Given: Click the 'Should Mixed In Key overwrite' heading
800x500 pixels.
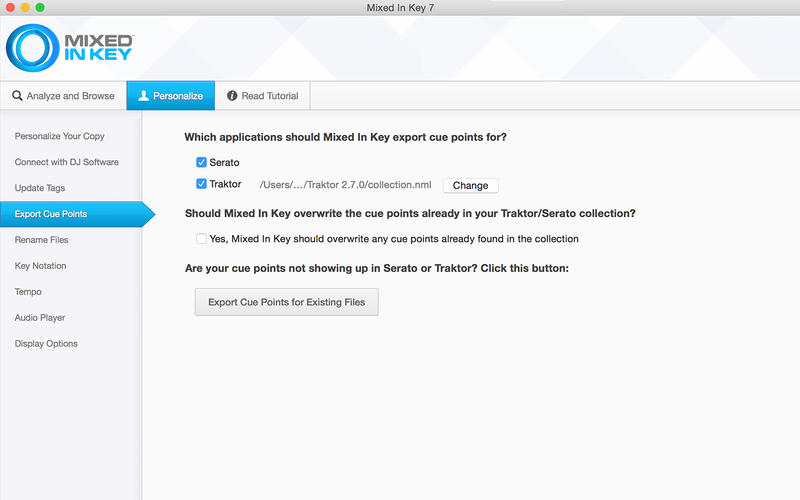Looking at the screenshot, I should click(410, 213).
